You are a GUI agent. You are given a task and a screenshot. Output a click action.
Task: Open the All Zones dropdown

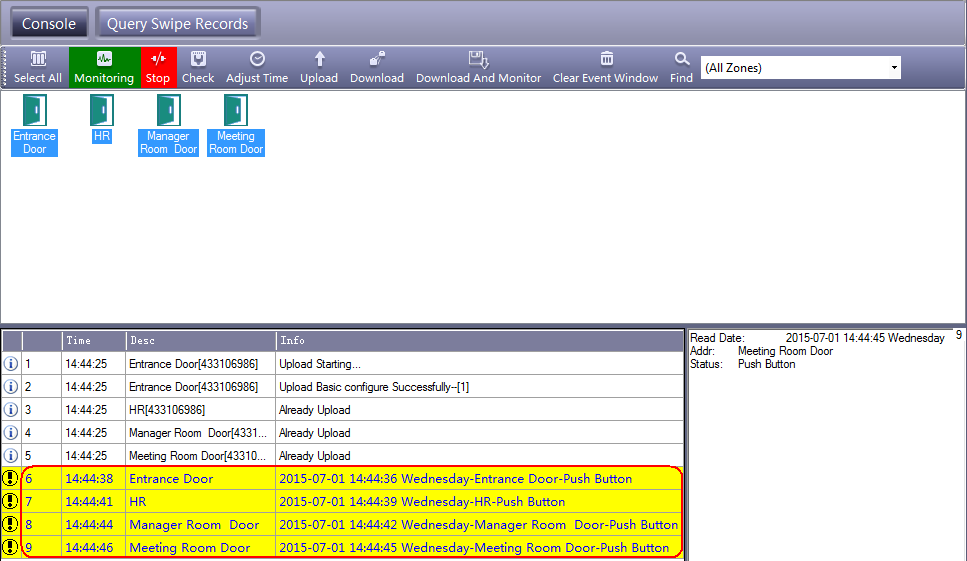click(800, 68)
